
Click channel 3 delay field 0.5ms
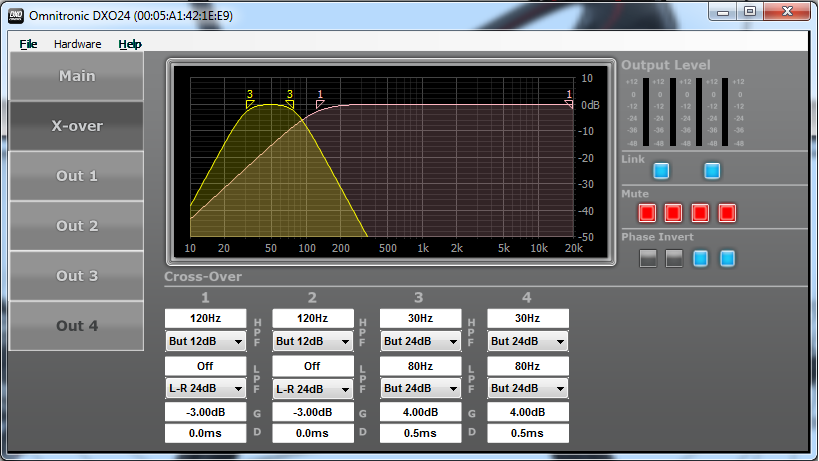pyautogui.click(x=420, y=433)
